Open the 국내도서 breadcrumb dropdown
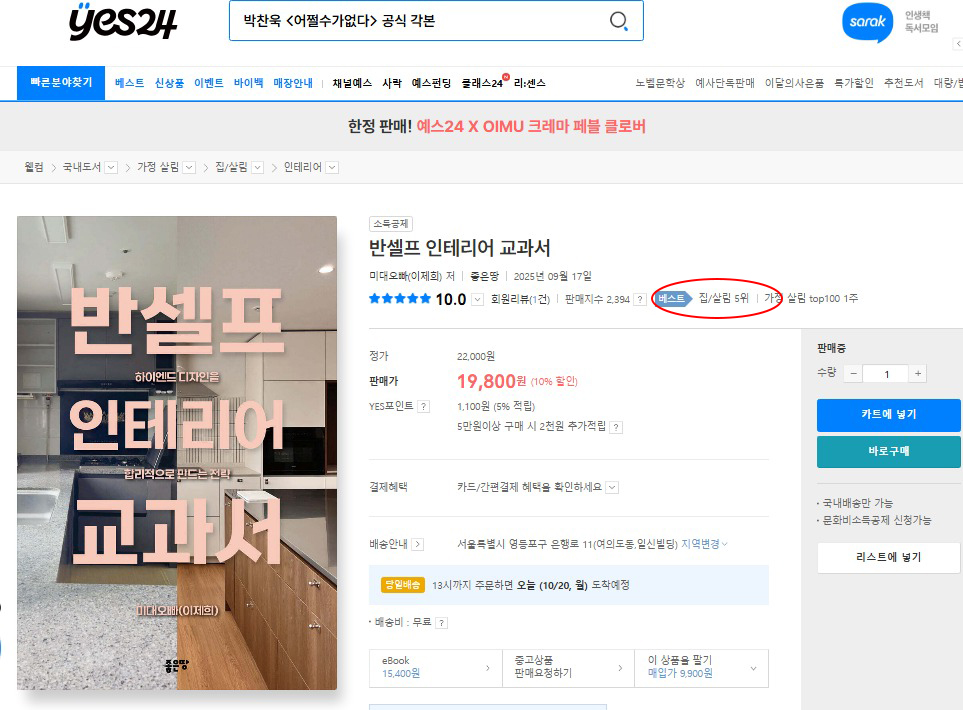Screen dimensions: 963x710 111,168
